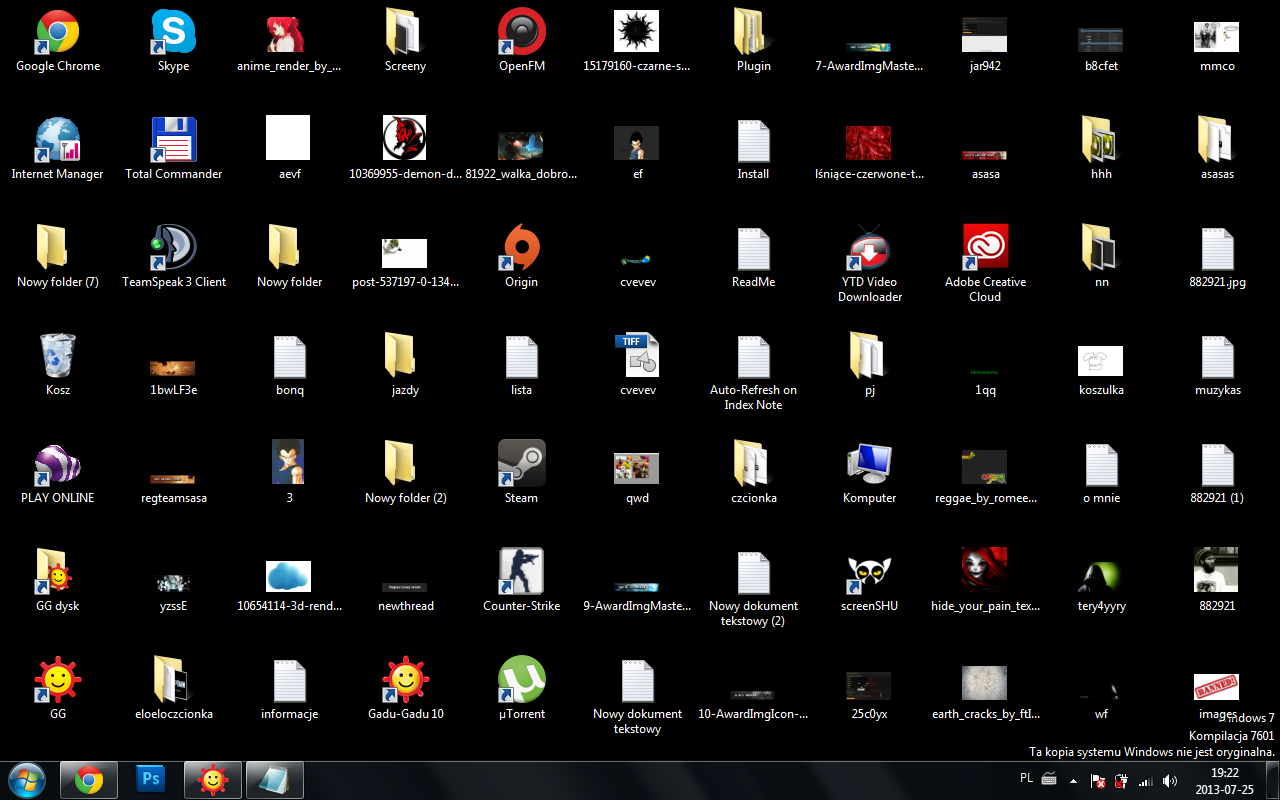Select the hhh folder
Screen dimensions: 1280x800
tap(1102, 141)
